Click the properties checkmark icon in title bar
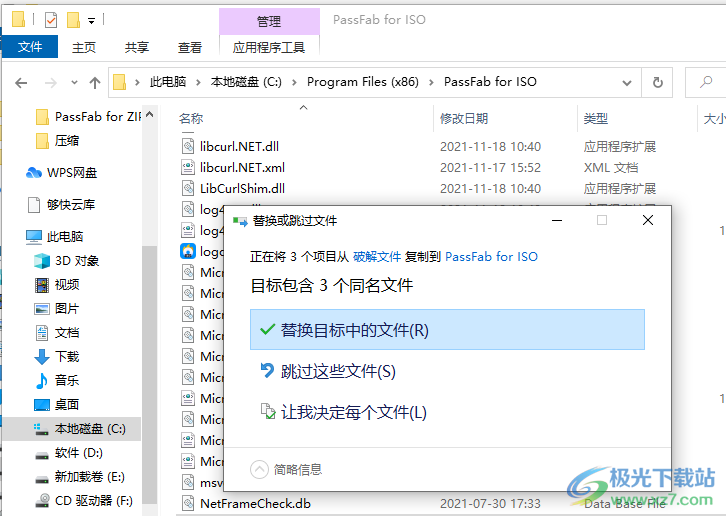The image size is (726, 516). [x=50, y=20]
